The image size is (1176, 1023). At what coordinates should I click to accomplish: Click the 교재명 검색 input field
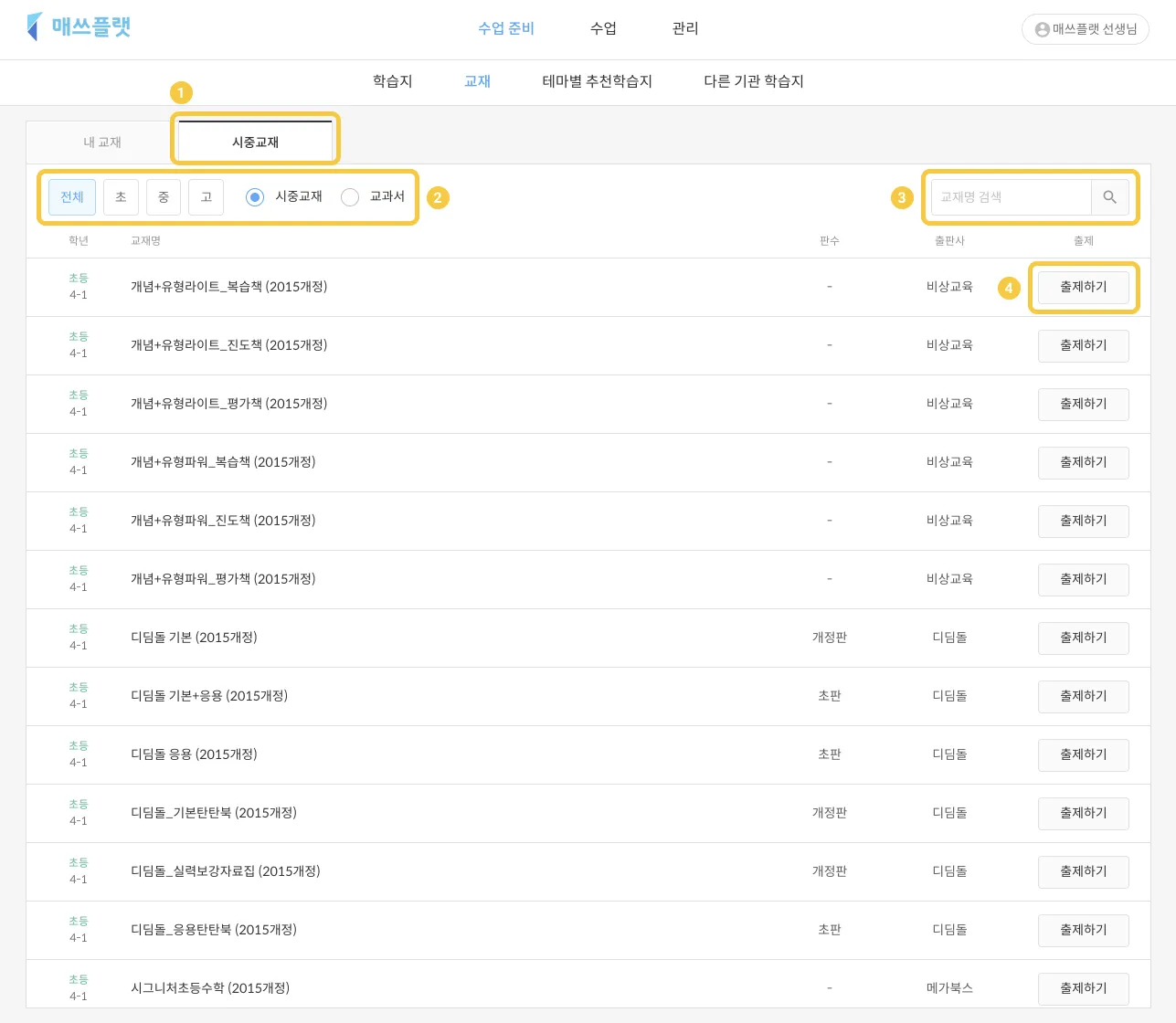1011,197
